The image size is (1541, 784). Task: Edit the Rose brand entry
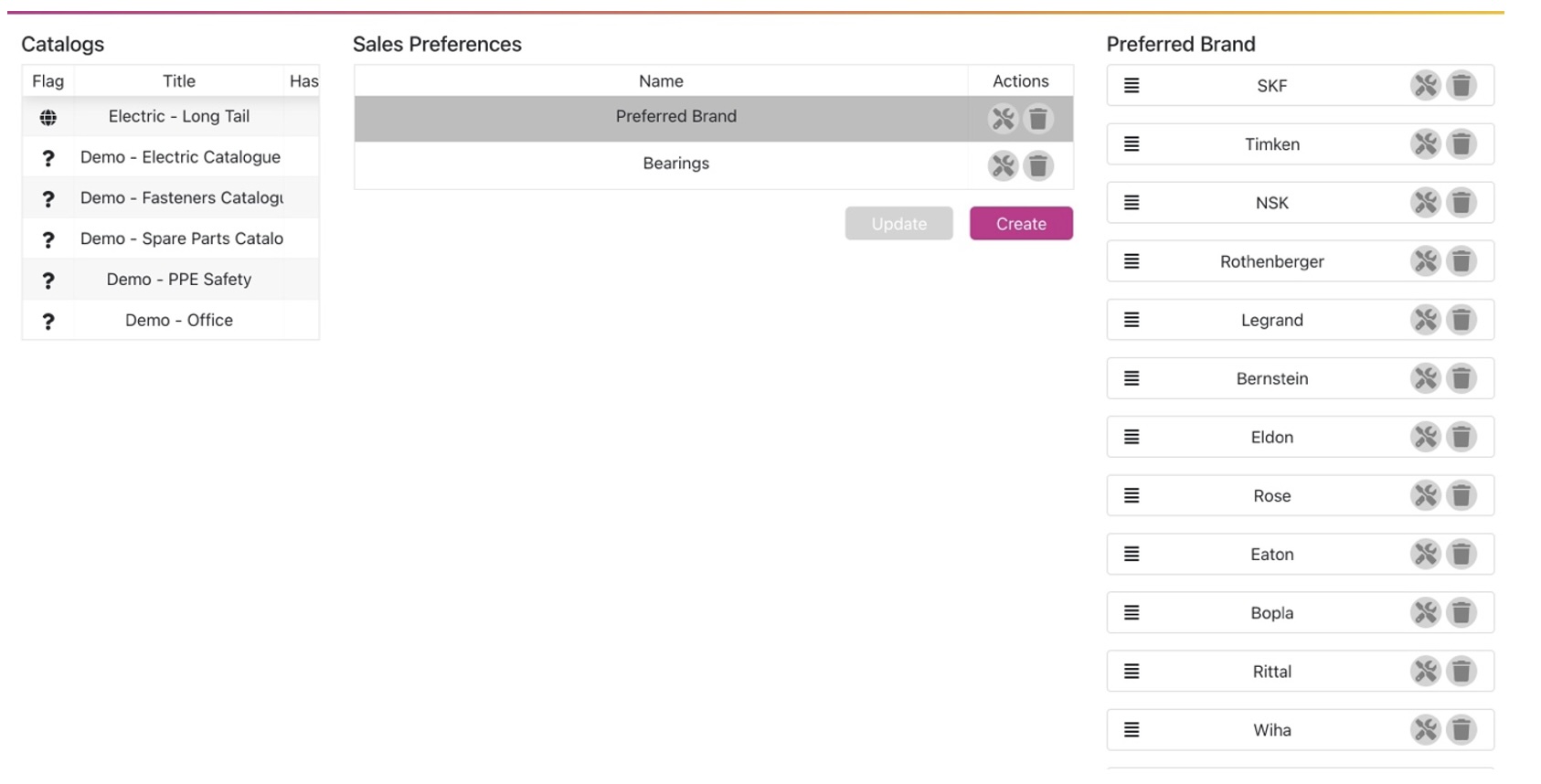click(1425, 495)
